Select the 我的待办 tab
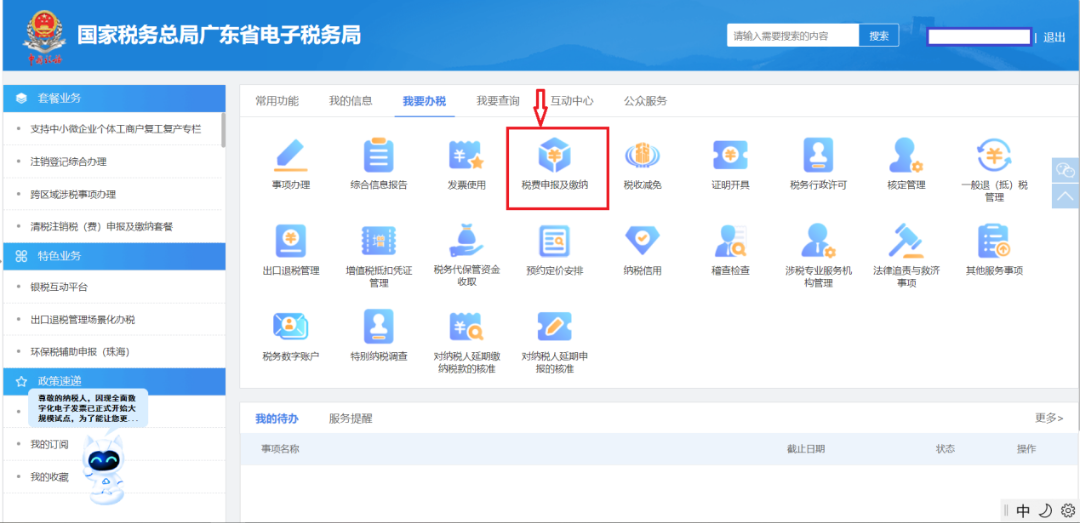The image size is (1080, 523). pos(277,418)
